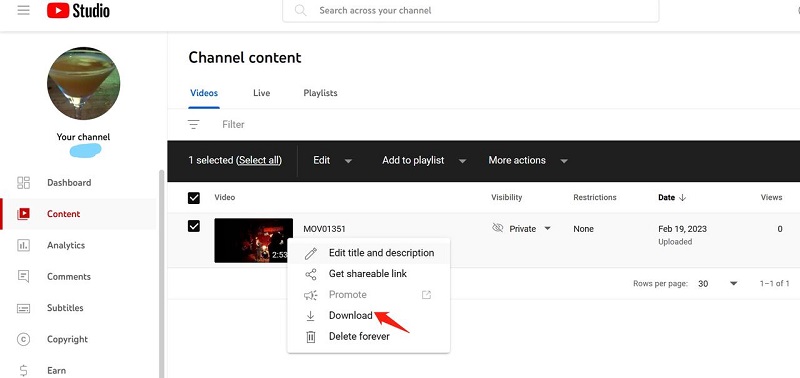
Task: Click the MOV01351 video title
Action: tap(324, 229)
